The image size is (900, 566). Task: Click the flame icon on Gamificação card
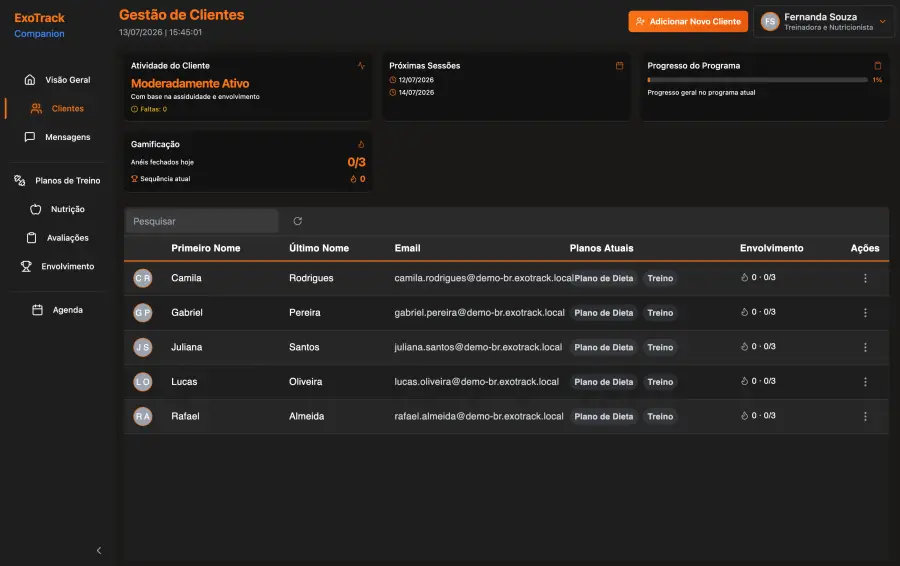(361, 144)
